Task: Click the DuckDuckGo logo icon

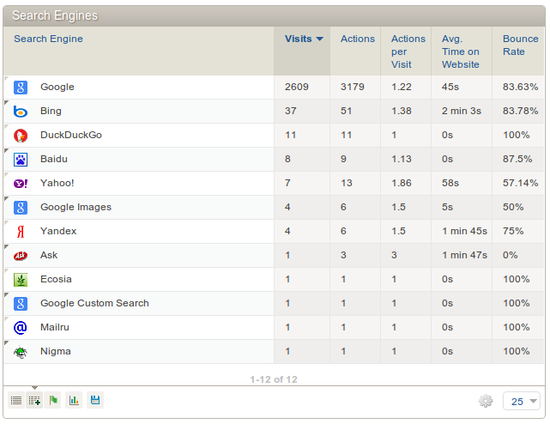Action: point(20,135)
